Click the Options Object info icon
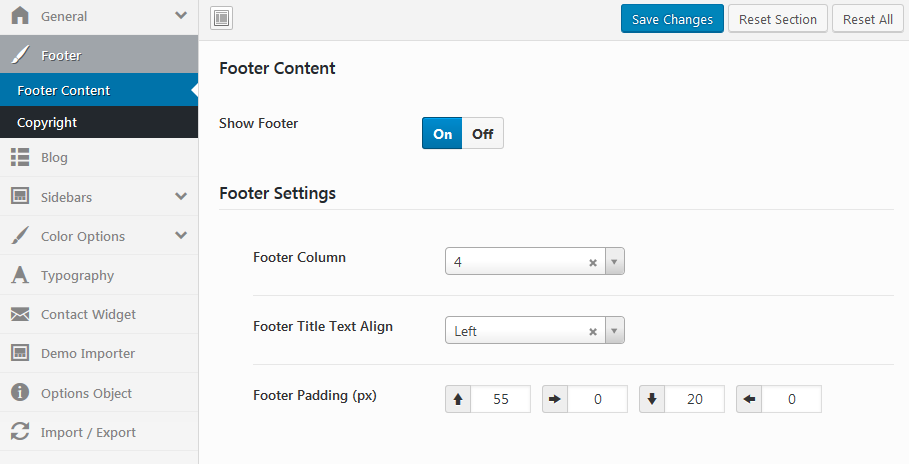The height and width of the screenshot is (464, 909). (19, 393)
